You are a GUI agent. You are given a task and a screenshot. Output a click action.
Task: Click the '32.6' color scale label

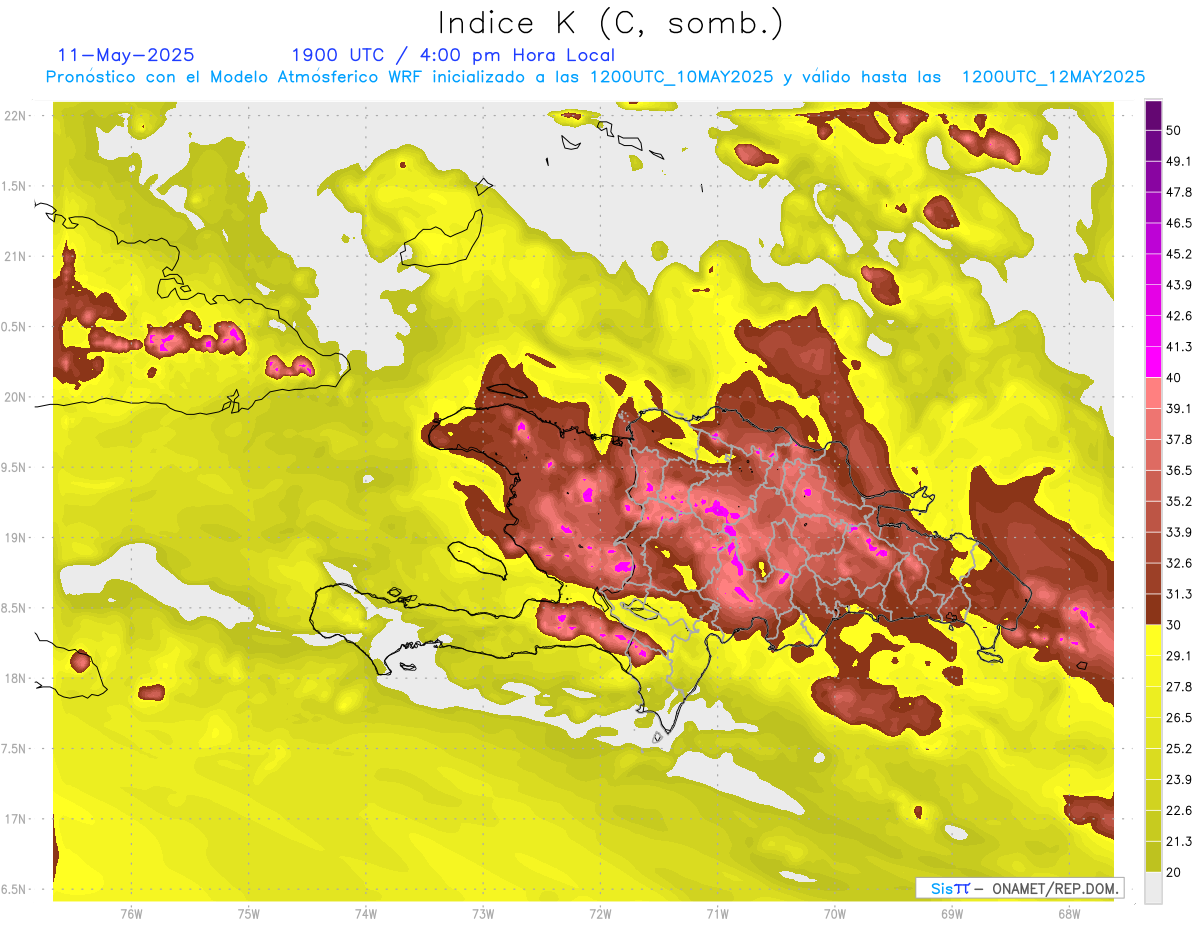[1179, 564]
